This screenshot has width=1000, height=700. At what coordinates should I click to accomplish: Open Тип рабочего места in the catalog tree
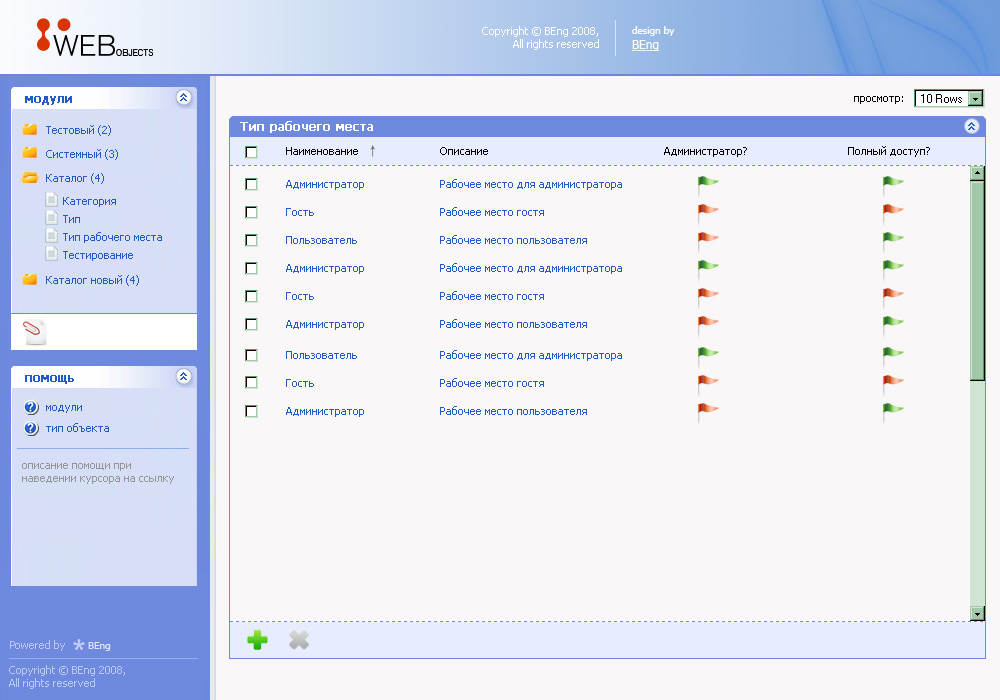pos(111,237)
